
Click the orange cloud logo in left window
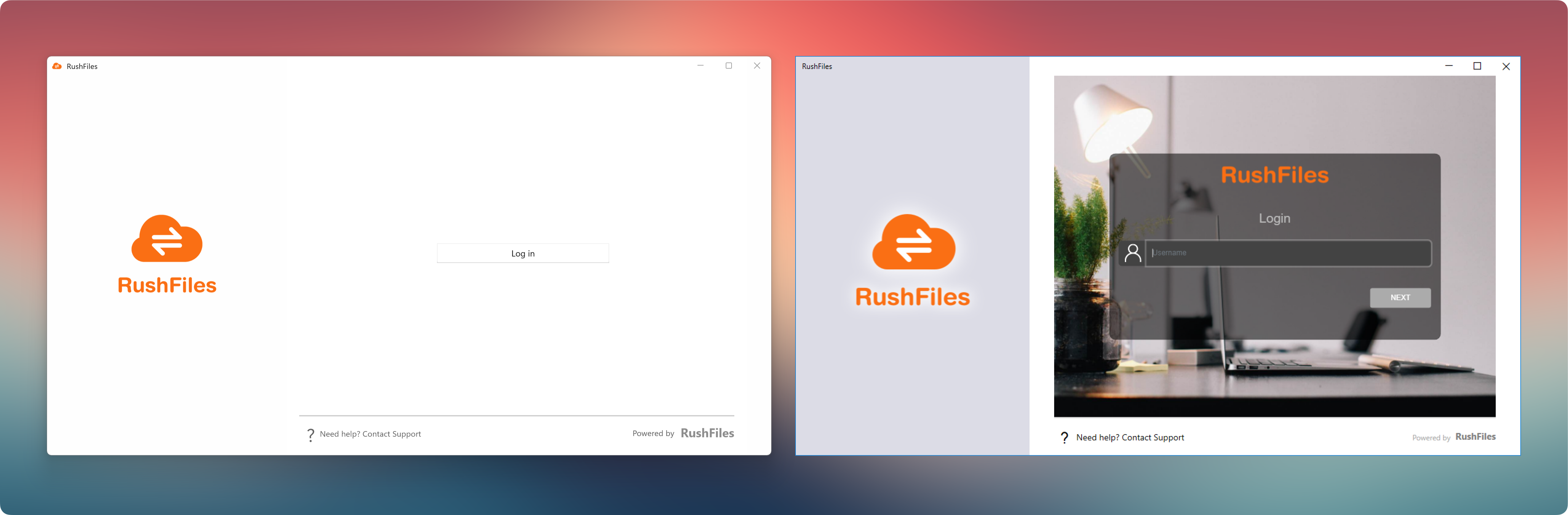coord(167,239)
